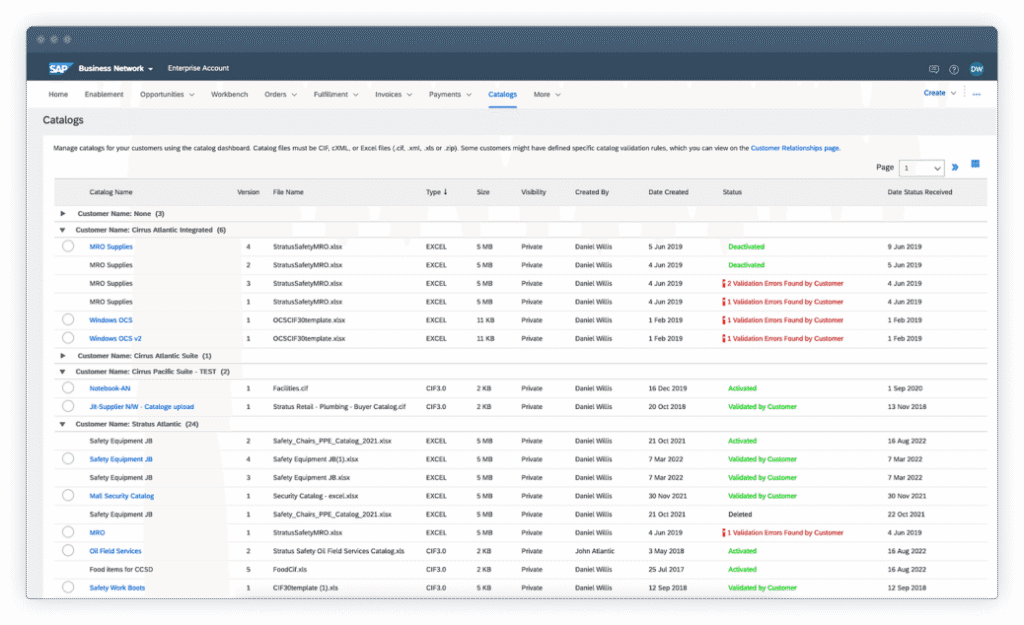Open the Oil Field Services catalog link
Image resolution: width=1024 pixels, height=625 pixels.
[115, 551]
